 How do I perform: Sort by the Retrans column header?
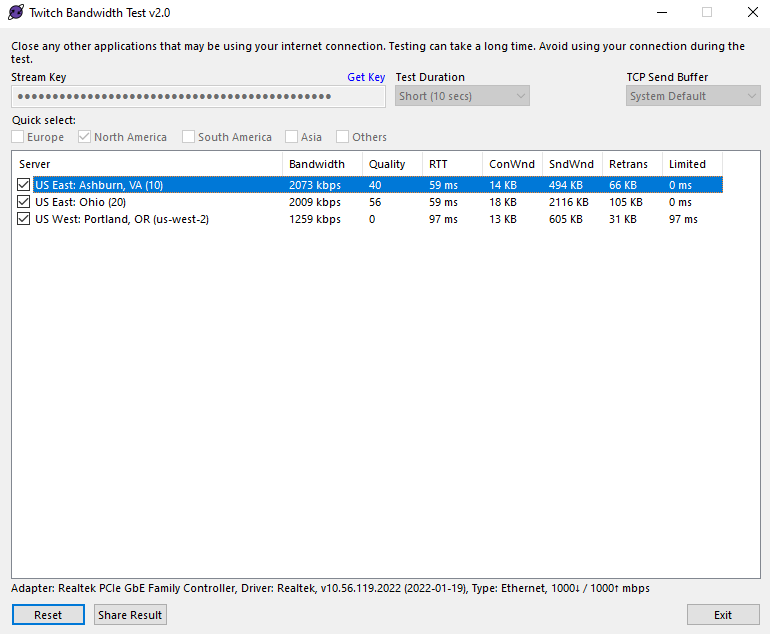pos(632,164)
